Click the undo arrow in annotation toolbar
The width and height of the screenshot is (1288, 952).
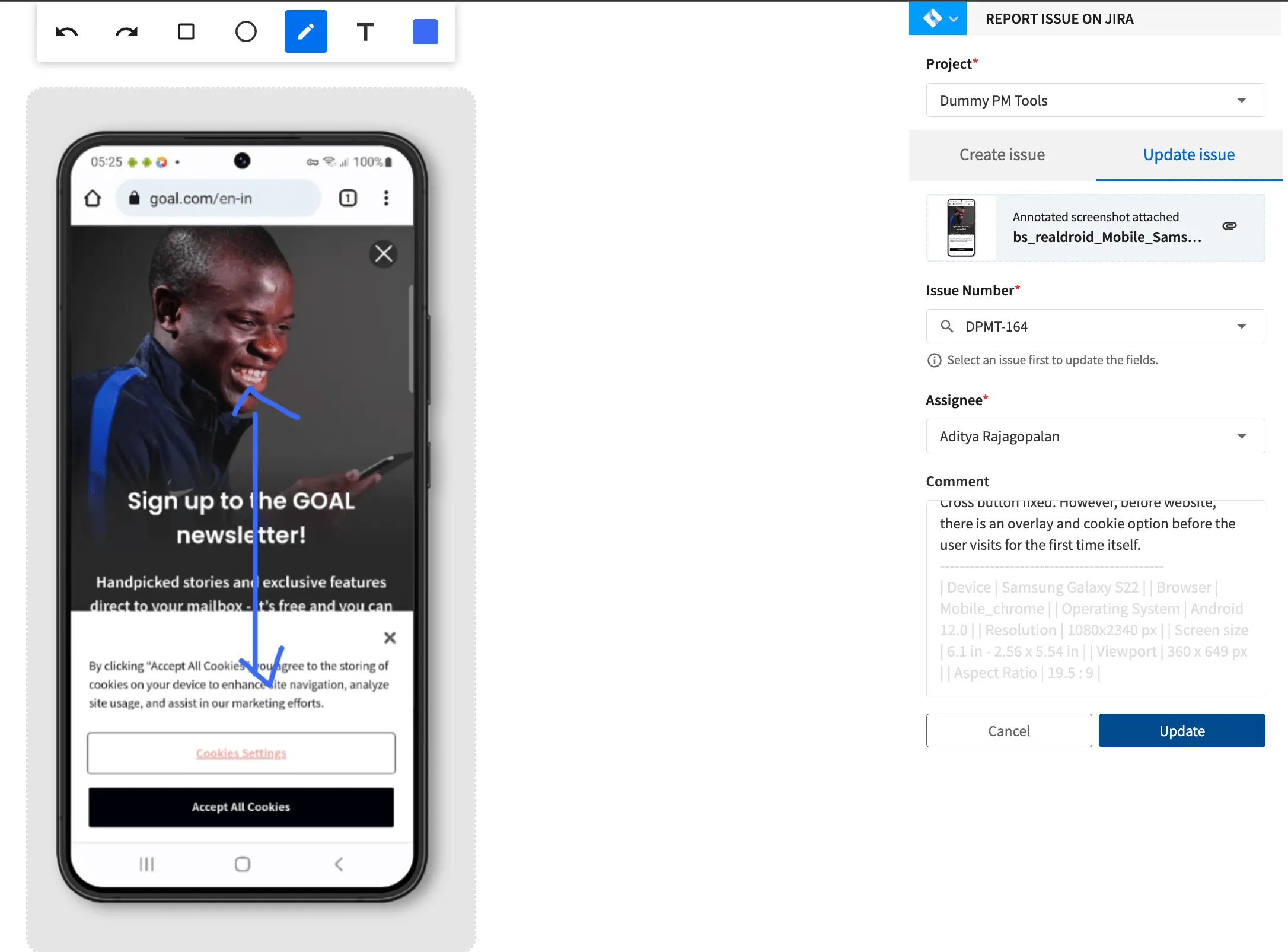click(66, 32)
